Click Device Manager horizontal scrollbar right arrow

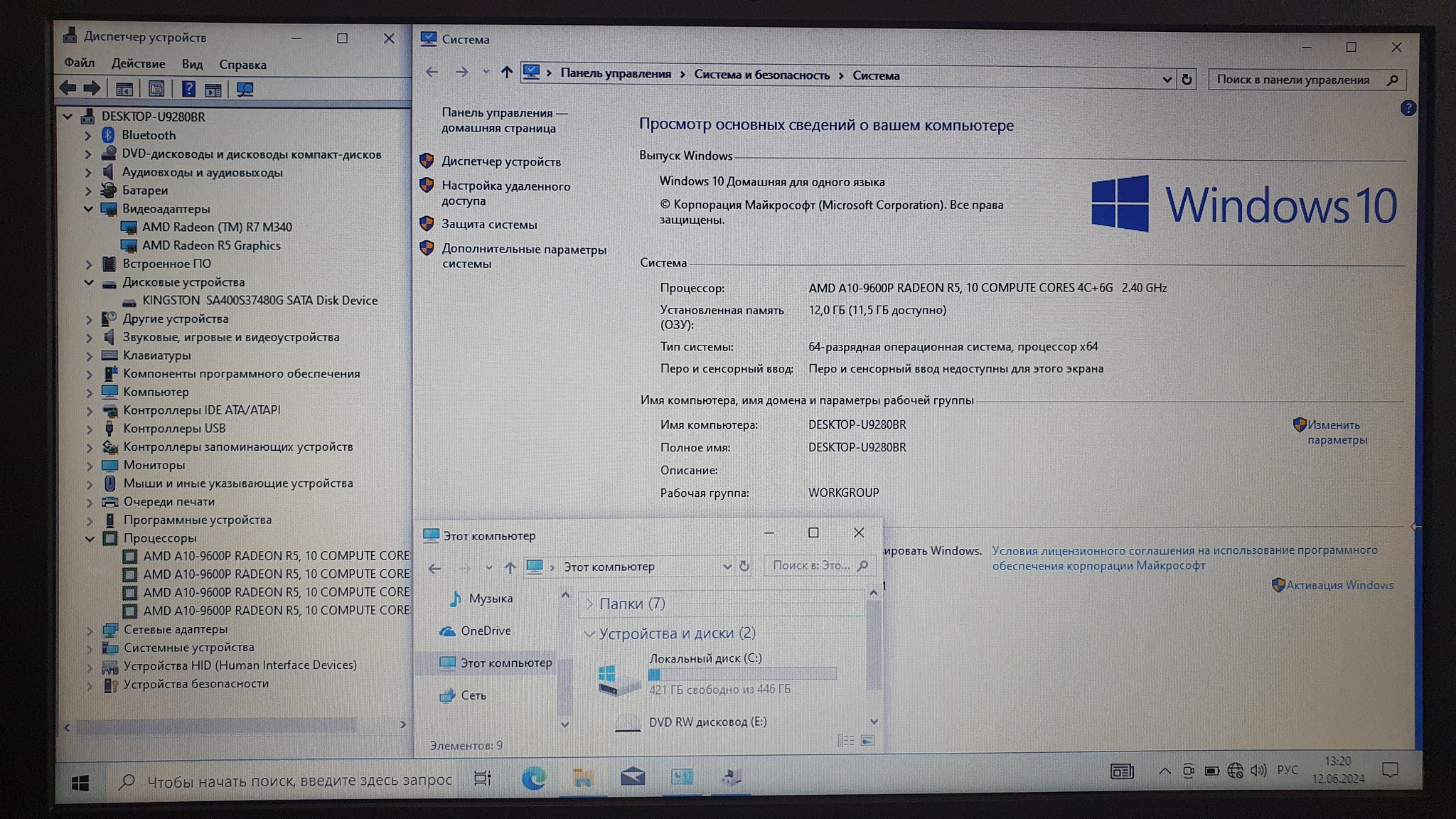pyautogui.click(x=403, y=724)
